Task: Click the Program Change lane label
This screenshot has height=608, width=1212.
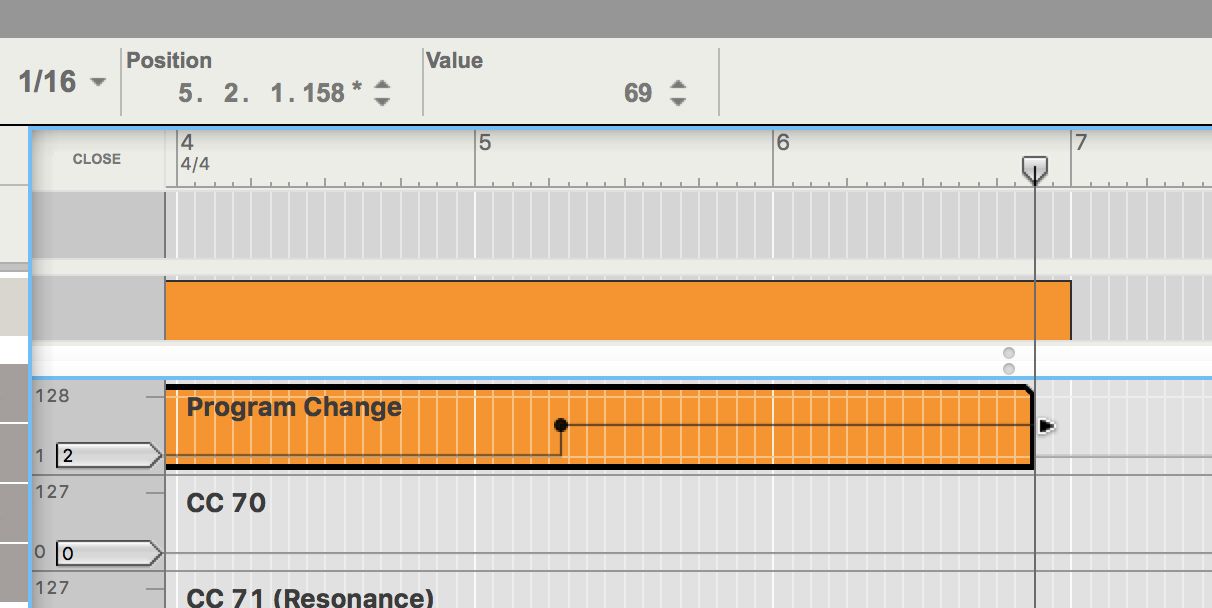Action: [294, 407]
